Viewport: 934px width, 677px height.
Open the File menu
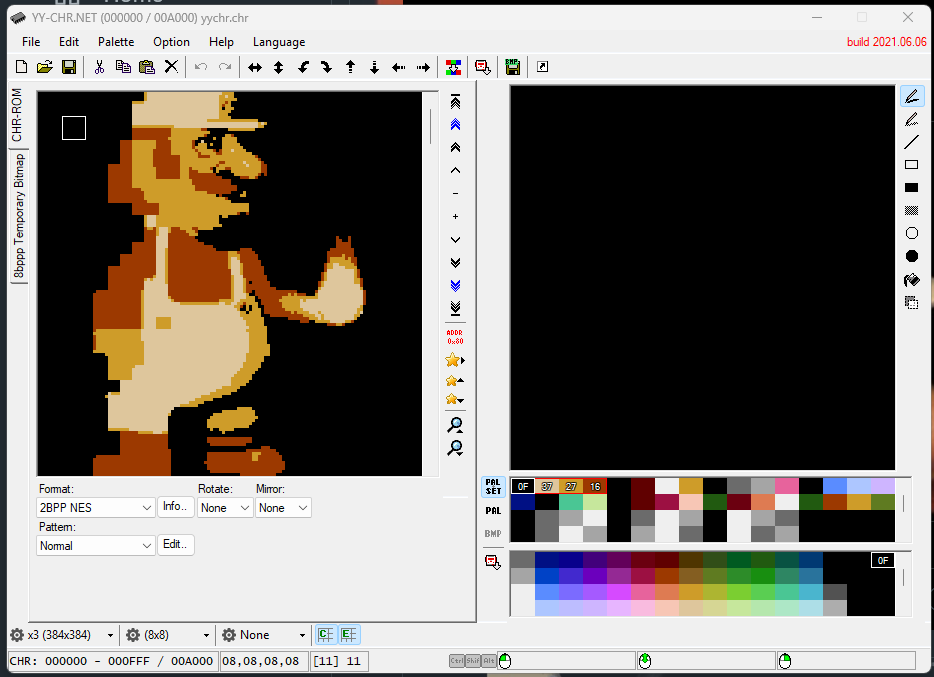(x=31, y=42)
